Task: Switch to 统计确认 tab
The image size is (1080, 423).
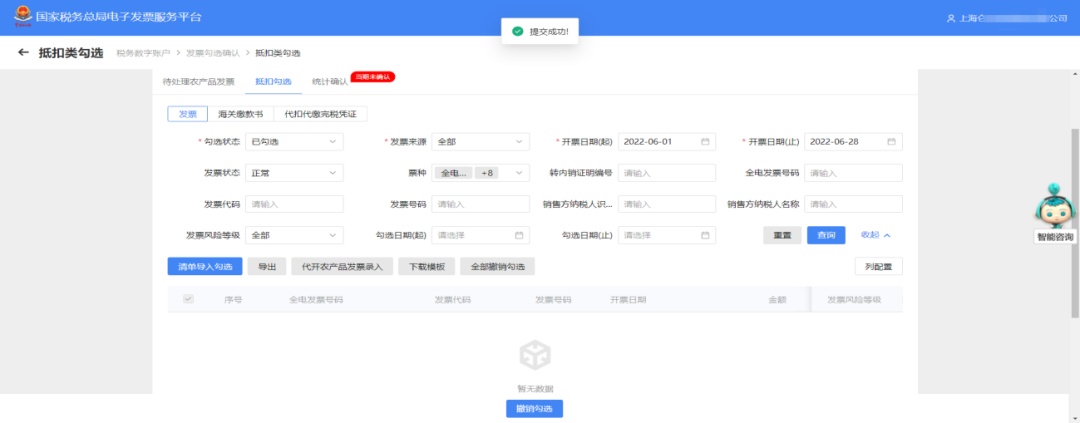Action: click(x=330, y=81)
